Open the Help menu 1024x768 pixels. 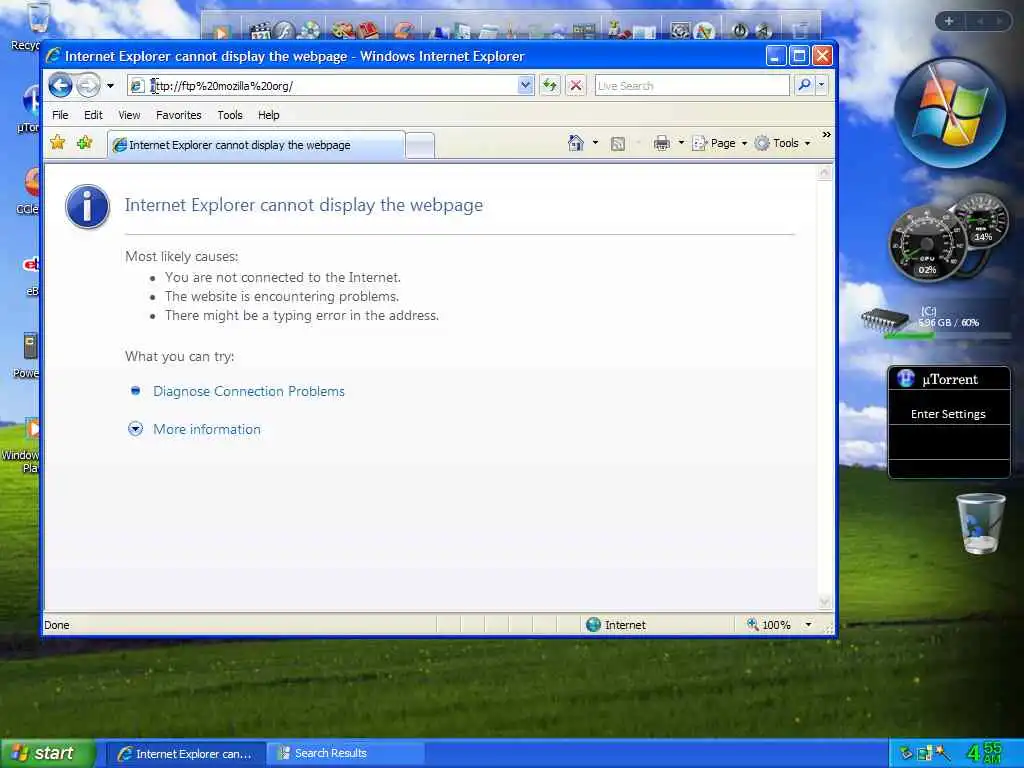coord(268,115)
